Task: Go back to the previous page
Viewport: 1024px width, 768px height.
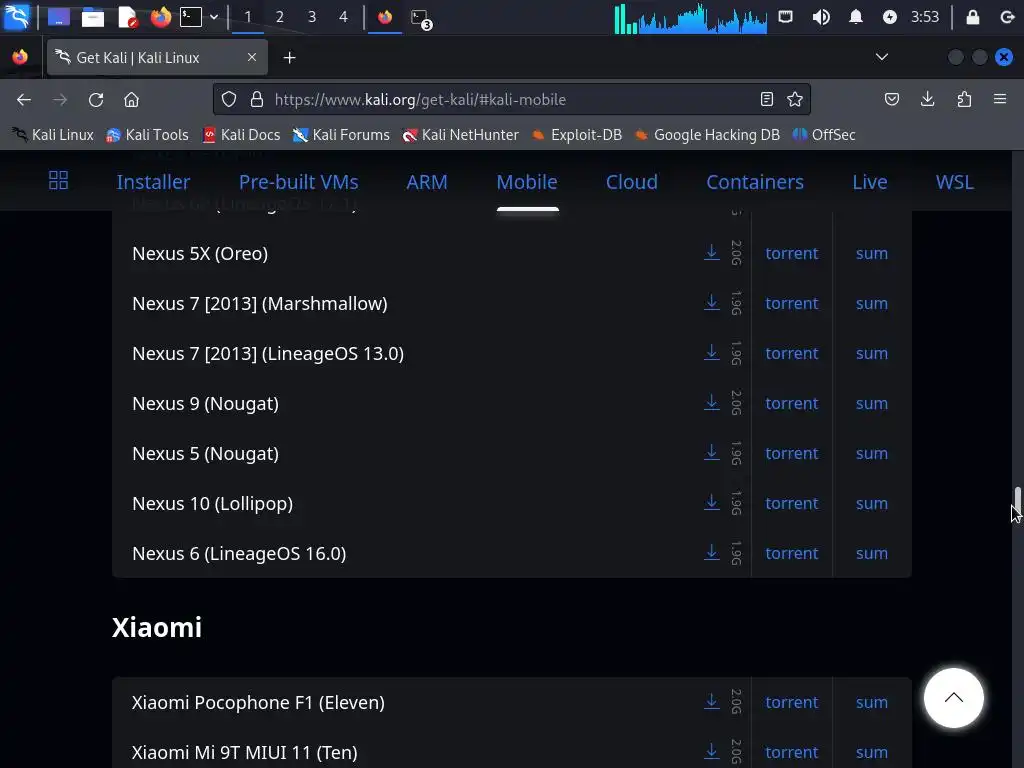Action: point(24,99)
